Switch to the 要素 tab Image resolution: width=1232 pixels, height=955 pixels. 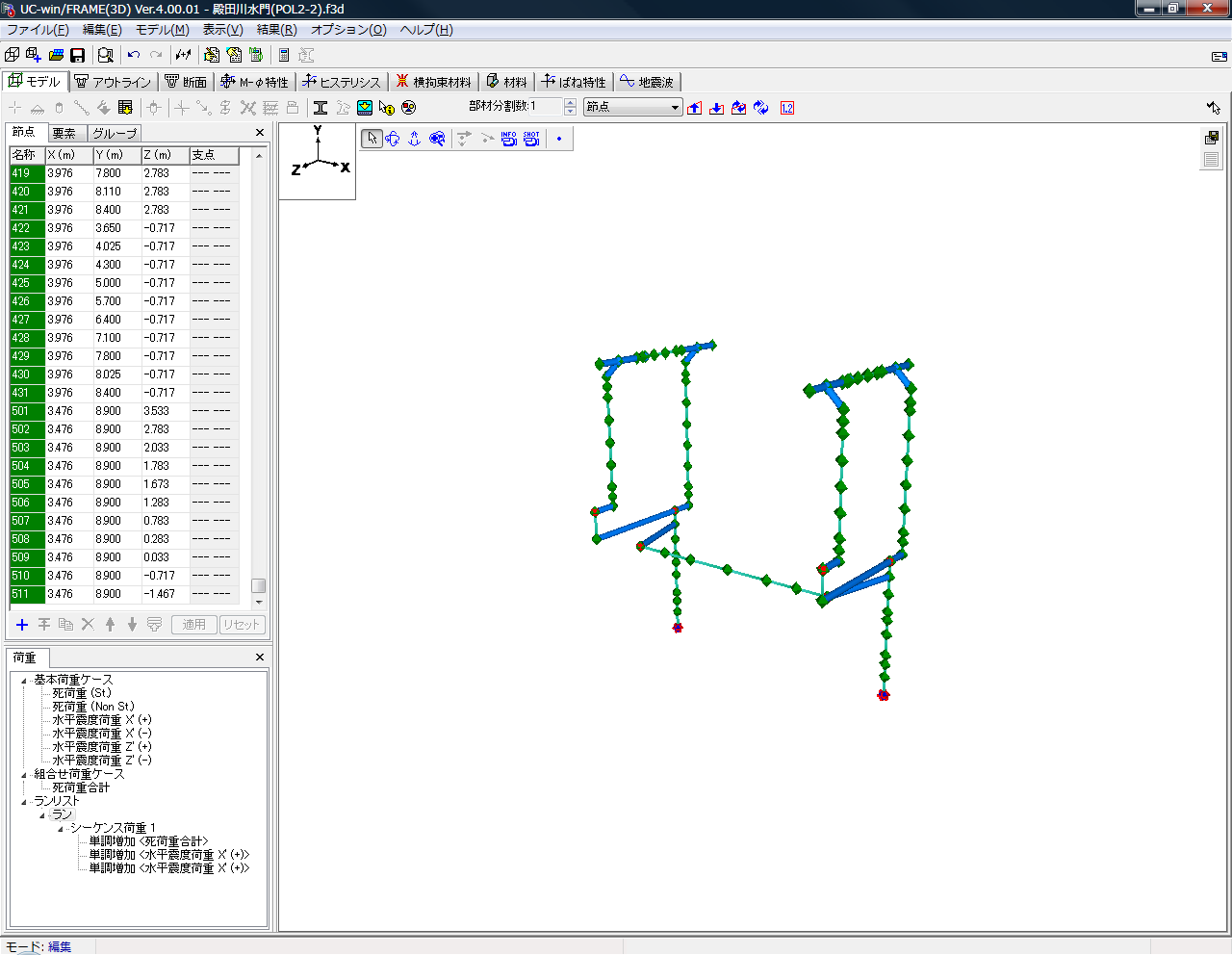point(64,133)
